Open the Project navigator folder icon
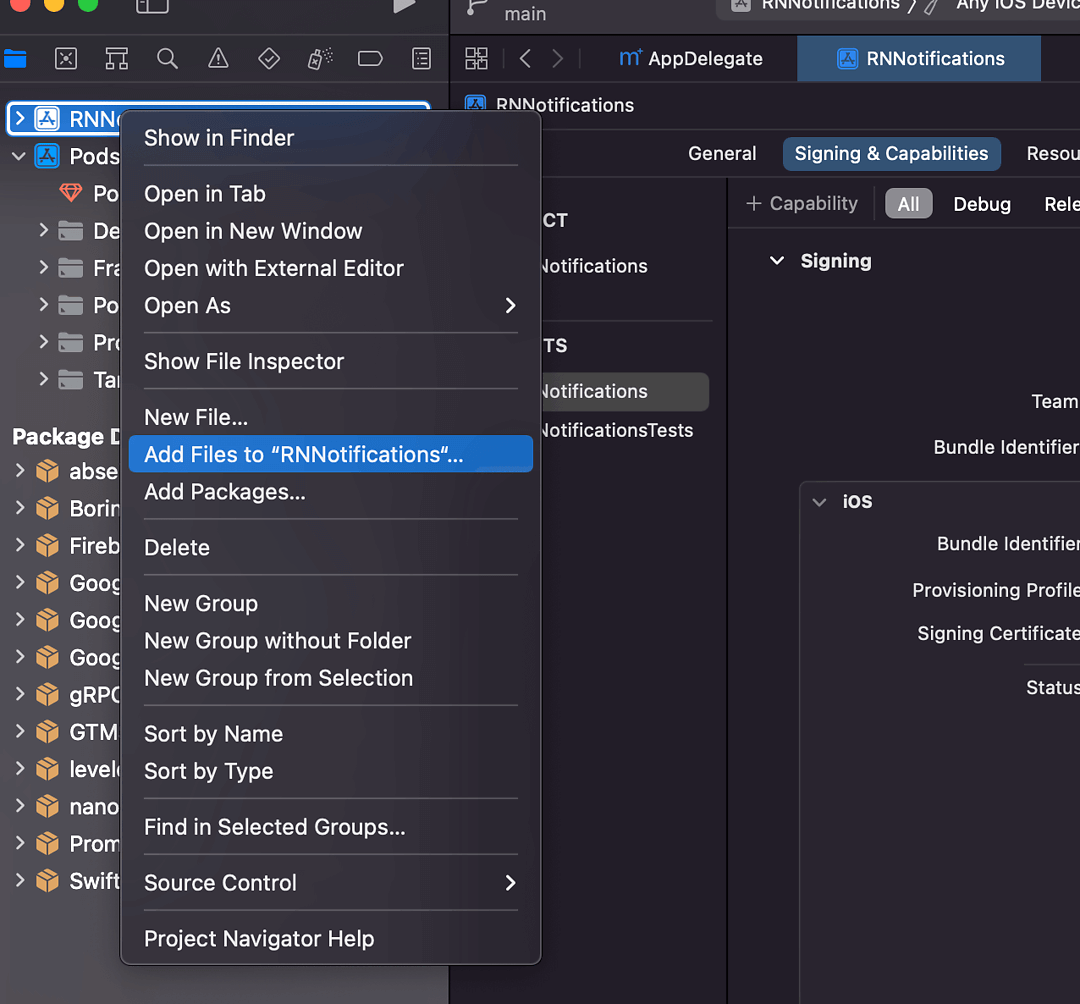1080x1004 pixels. tap(16, 58)
